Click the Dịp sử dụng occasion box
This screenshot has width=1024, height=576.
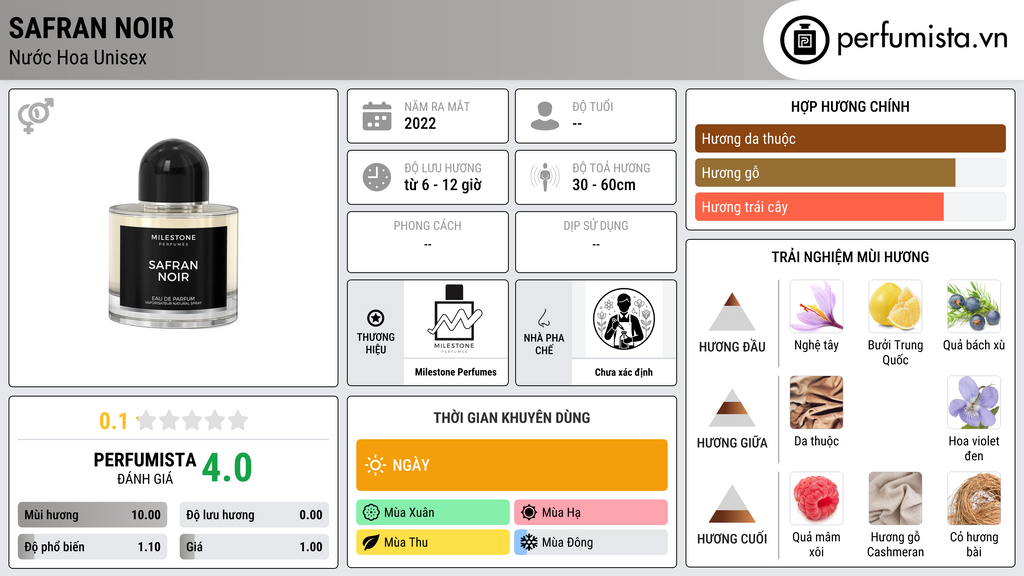[596, 242]
